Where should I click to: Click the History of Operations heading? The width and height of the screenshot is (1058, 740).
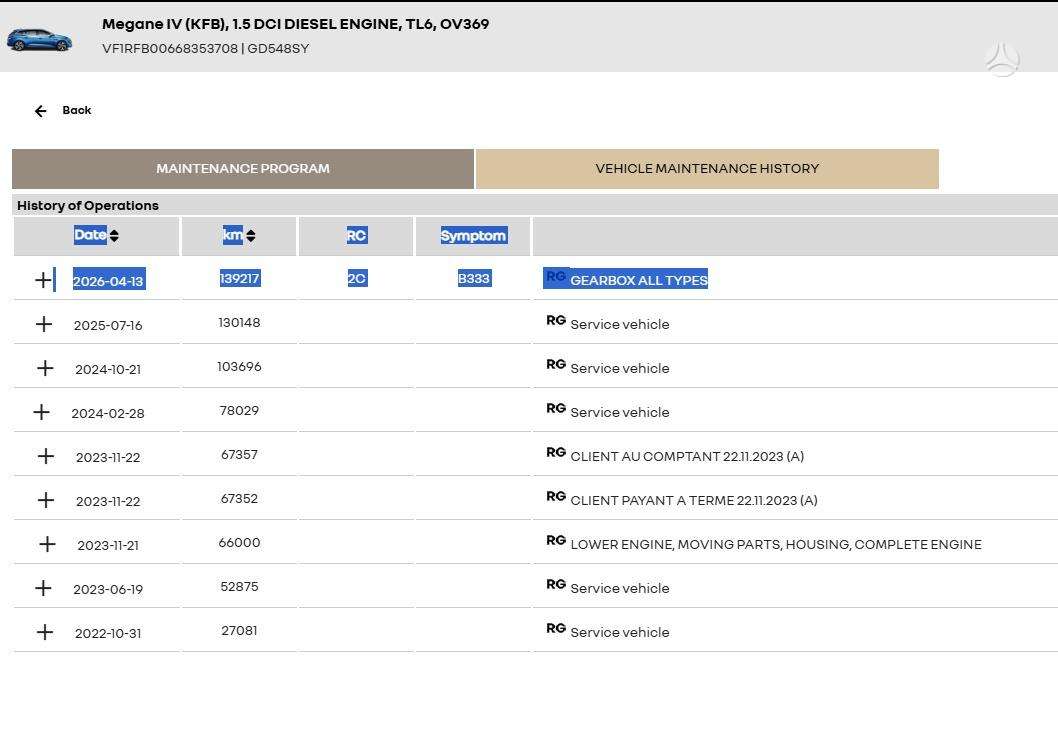point(88,206)
